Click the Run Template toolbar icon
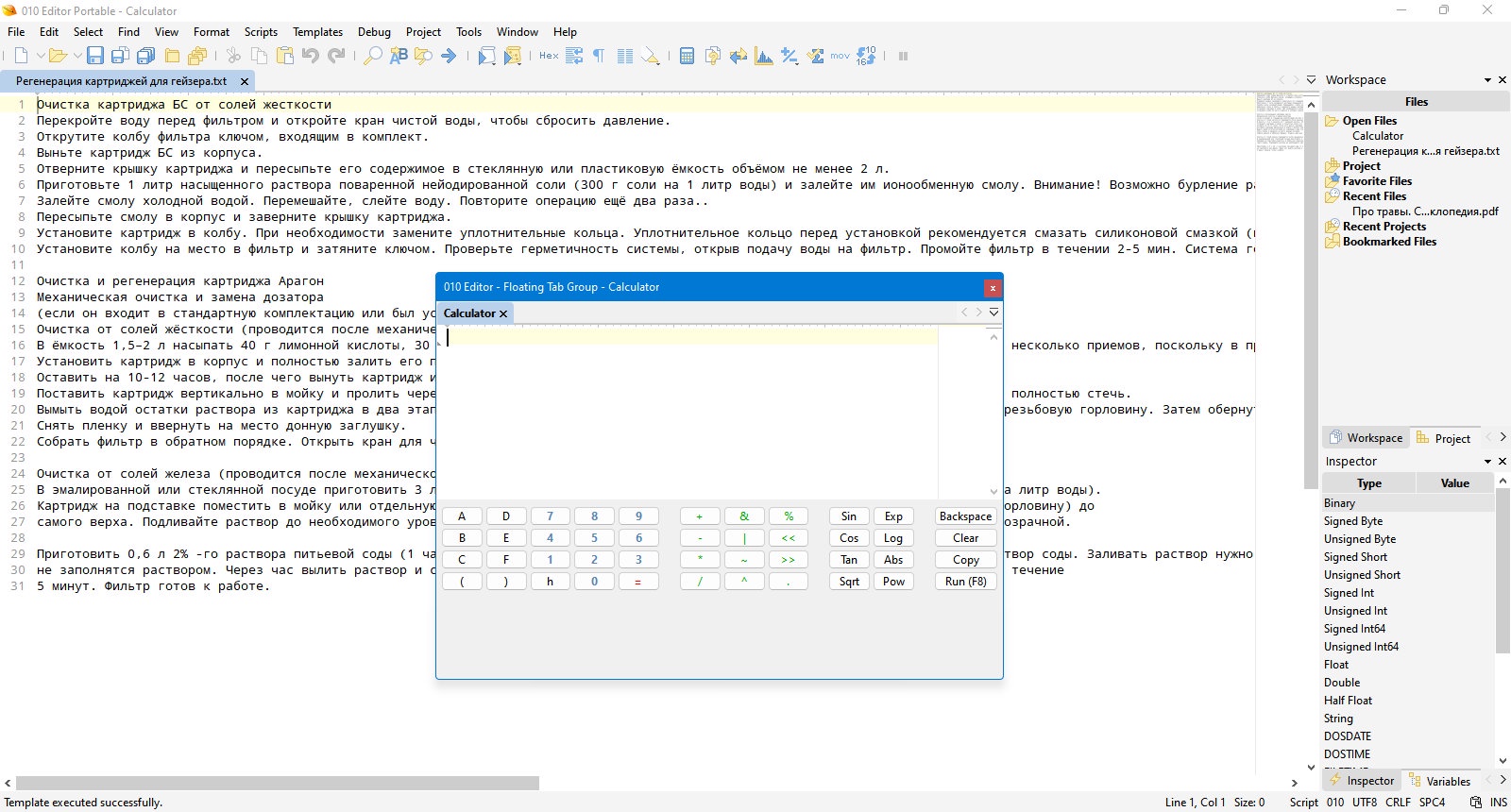 tap(512, 56)
